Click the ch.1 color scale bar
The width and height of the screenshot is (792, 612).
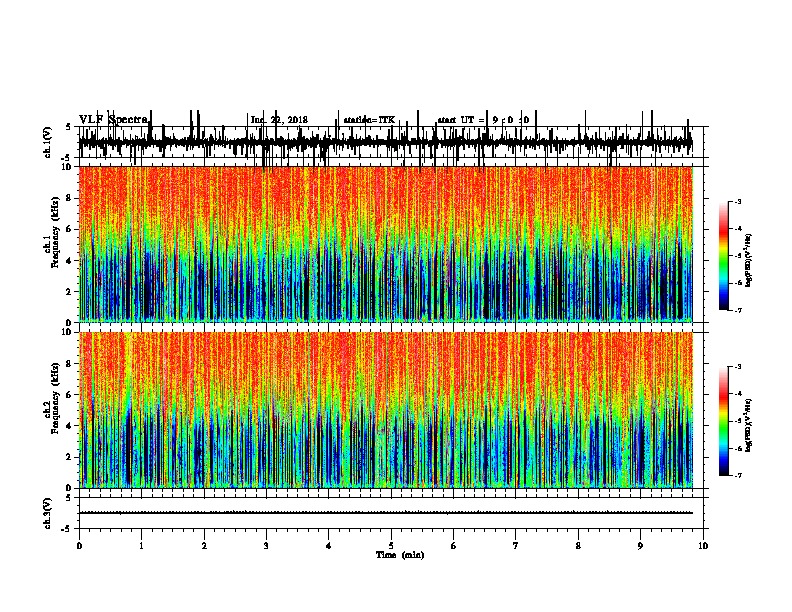(x=724, y=256)
